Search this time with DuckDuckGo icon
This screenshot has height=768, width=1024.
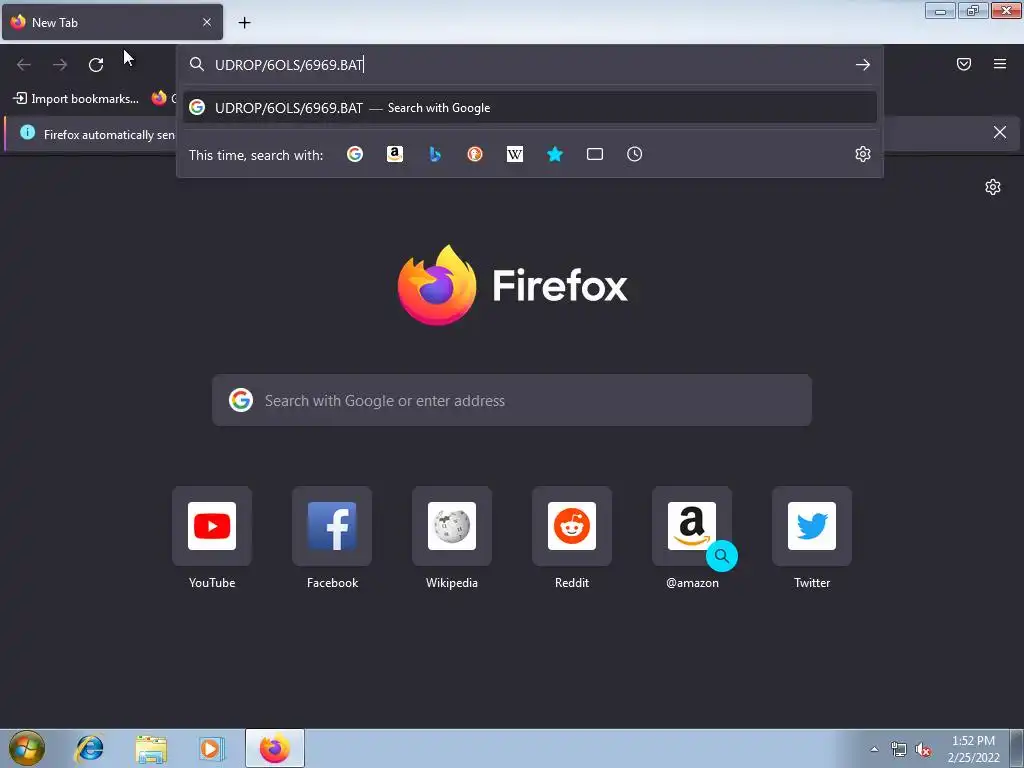pos(475,154)
